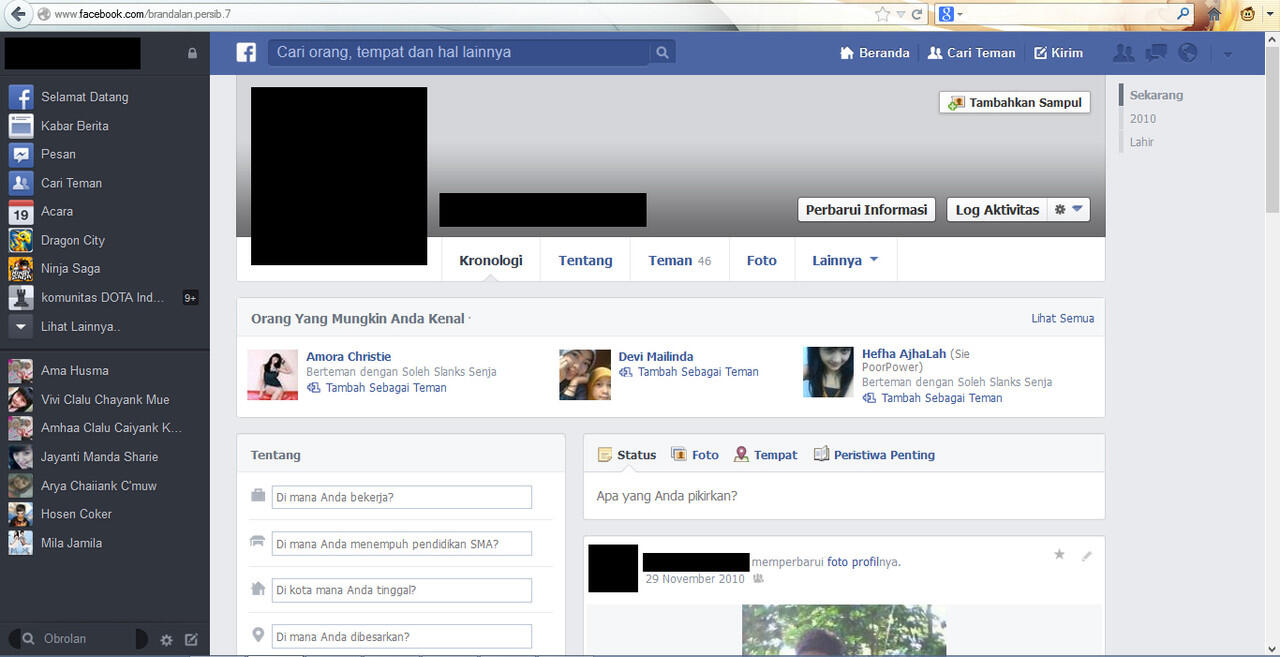
Task: Click the search magnifier button
Action: pos(662,52)
